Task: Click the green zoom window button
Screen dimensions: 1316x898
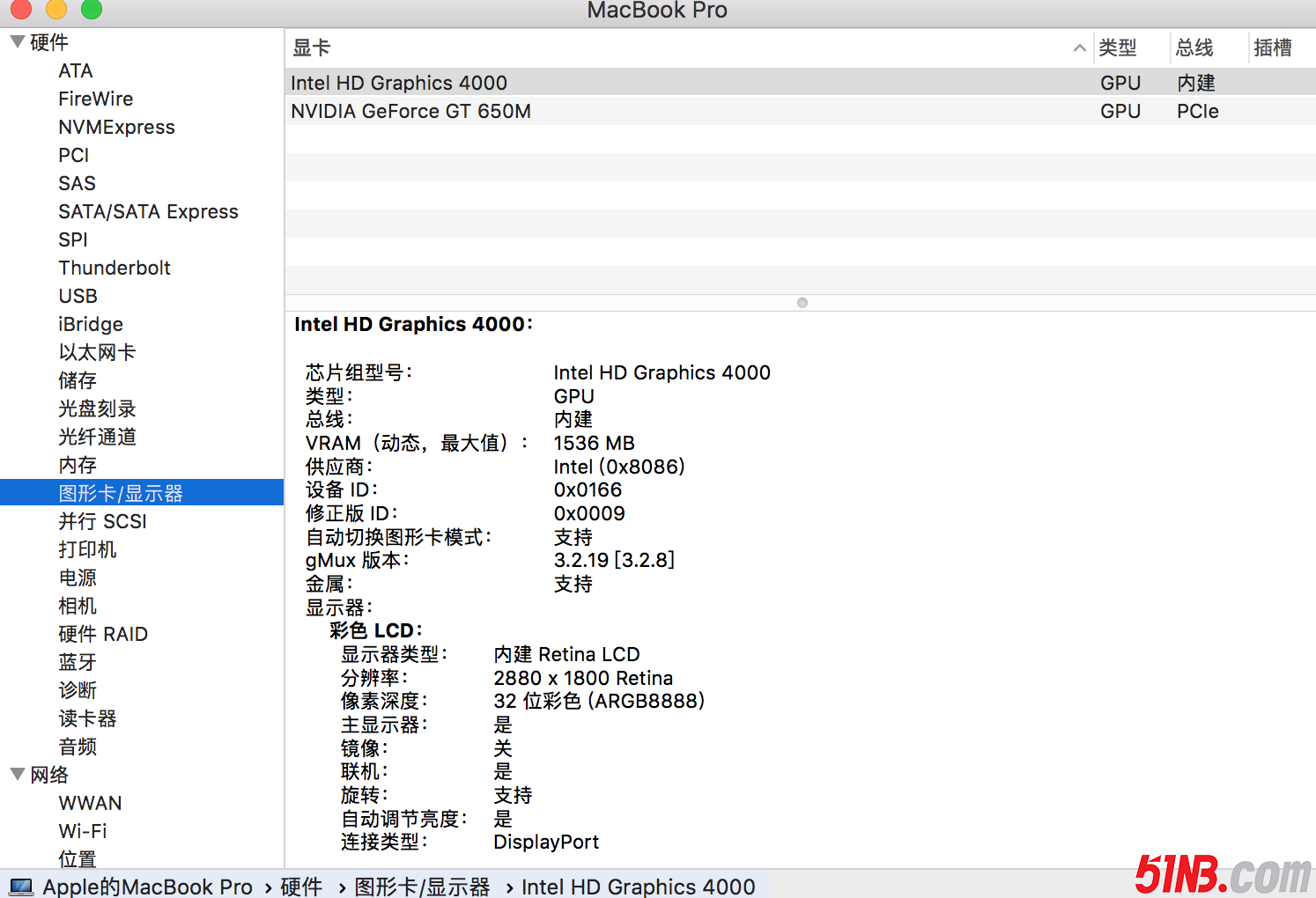Action: pyautogui.click(x=92, y=9)
